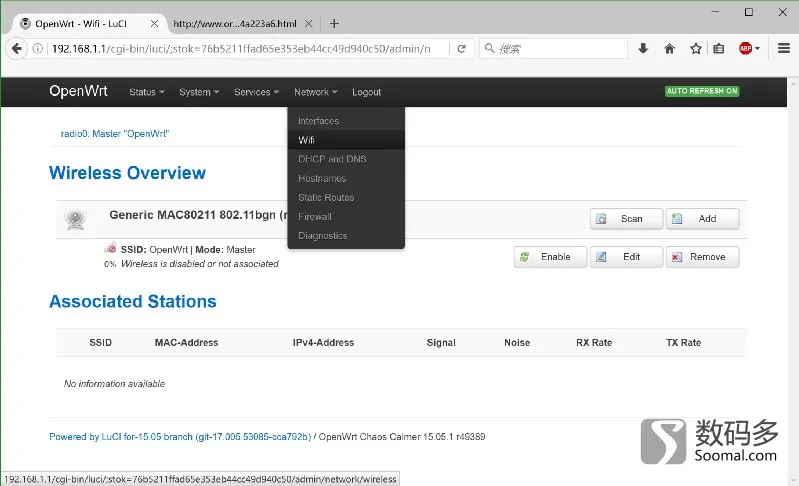799x486 pixels.
Task: Focus the browser search box
Action: click(553, 49)
